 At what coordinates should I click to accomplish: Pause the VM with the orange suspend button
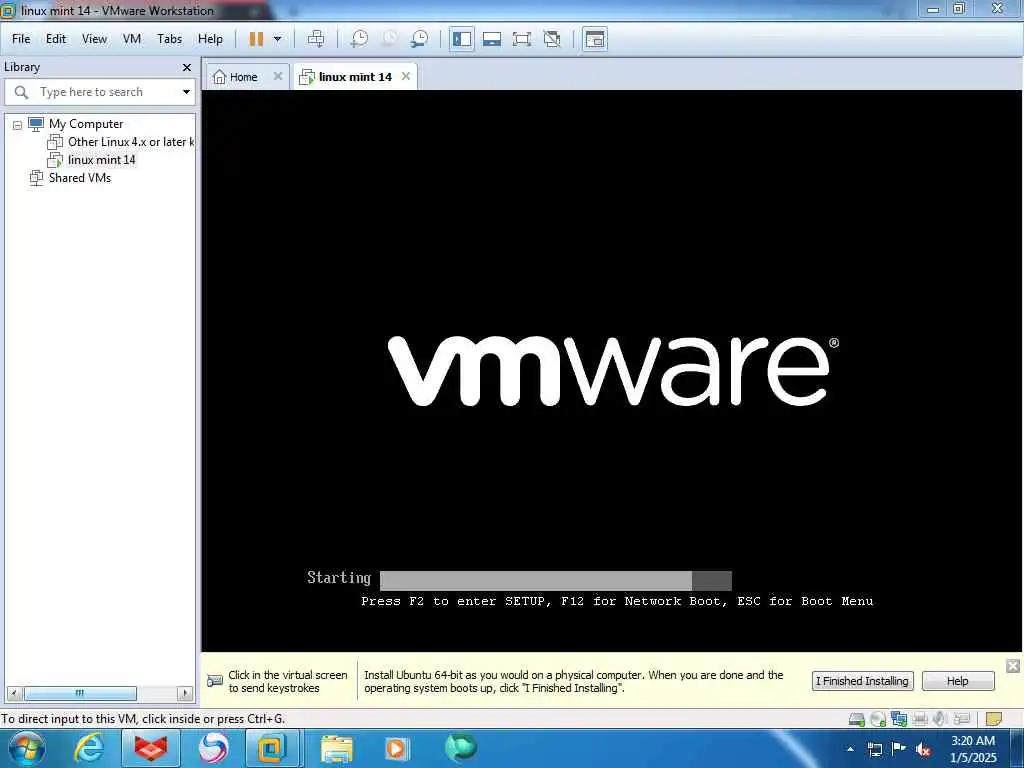click(x=256, y=39)
